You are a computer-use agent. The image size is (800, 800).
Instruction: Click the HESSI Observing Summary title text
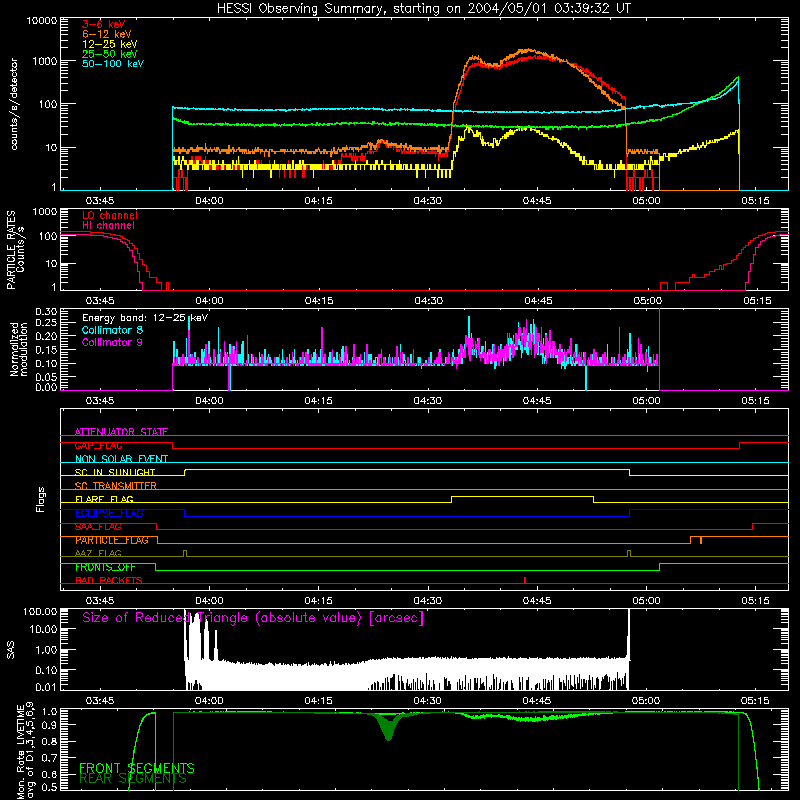coord(424,9)
